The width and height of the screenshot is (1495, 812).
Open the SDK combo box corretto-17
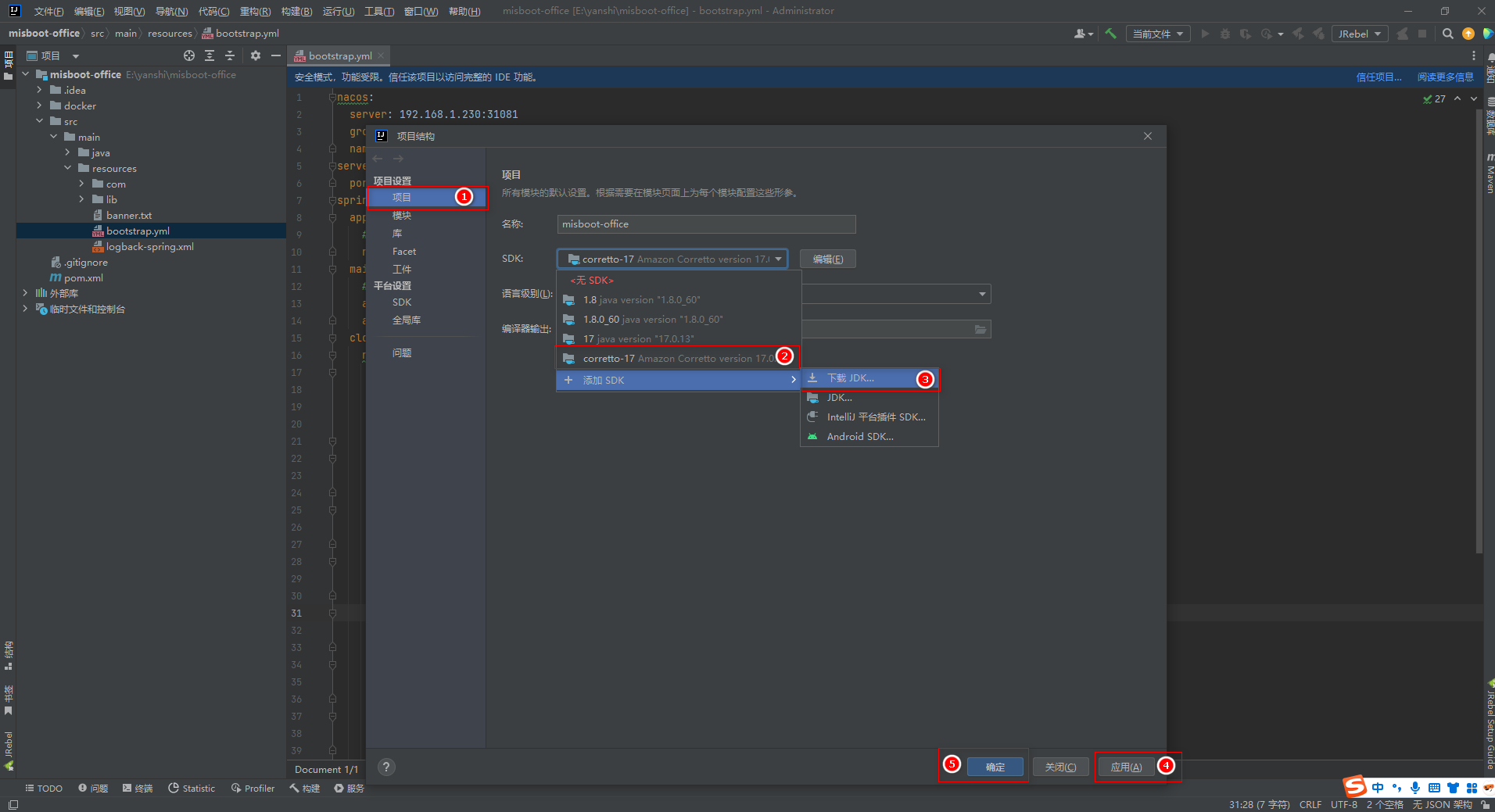tap(672, 259)
